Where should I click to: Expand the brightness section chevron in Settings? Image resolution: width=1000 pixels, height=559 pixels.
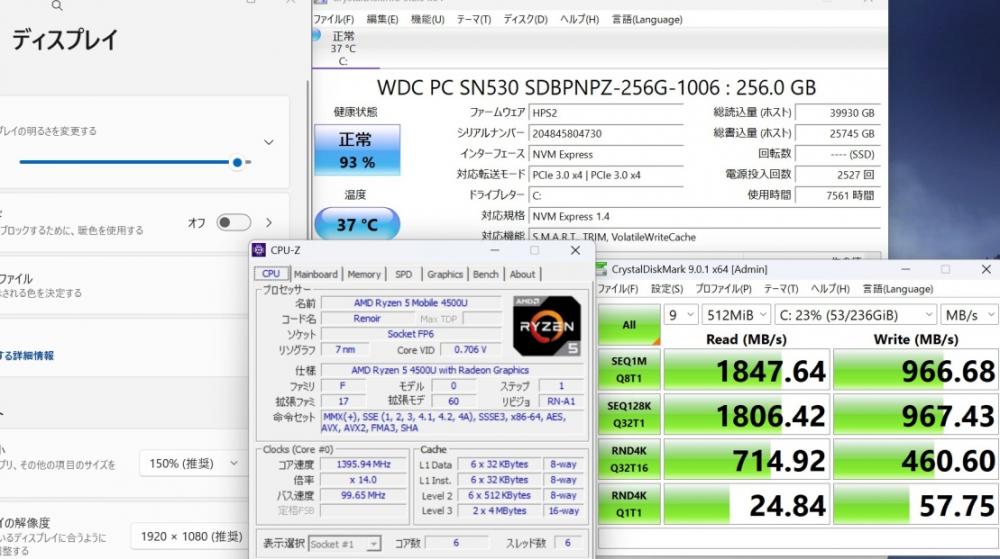pyautogui.click(x=269, y=142)
